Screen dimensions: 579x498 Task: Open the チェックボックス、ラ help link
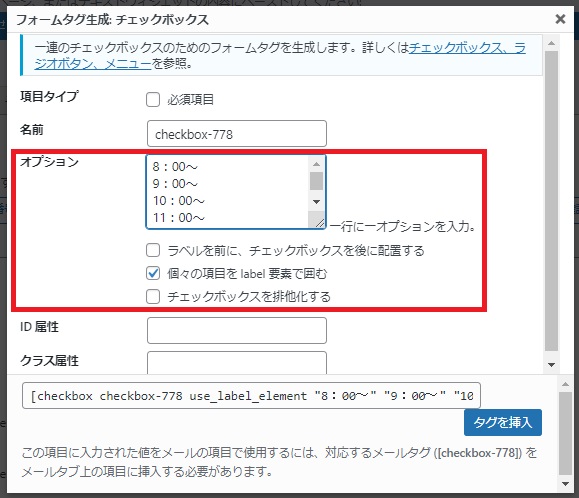pos(467,48)
